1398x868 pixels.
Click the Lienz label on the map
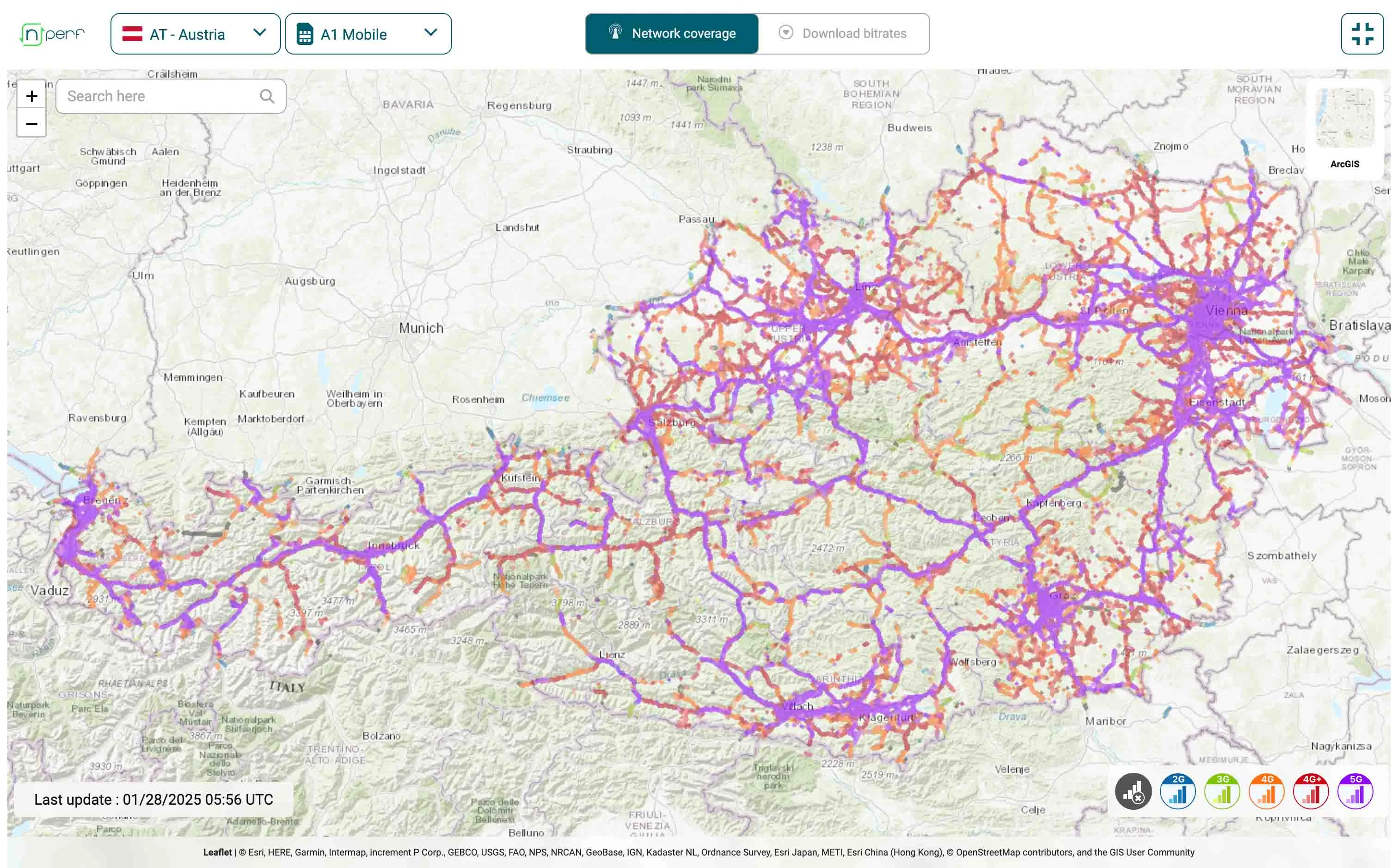click(612, 654)
